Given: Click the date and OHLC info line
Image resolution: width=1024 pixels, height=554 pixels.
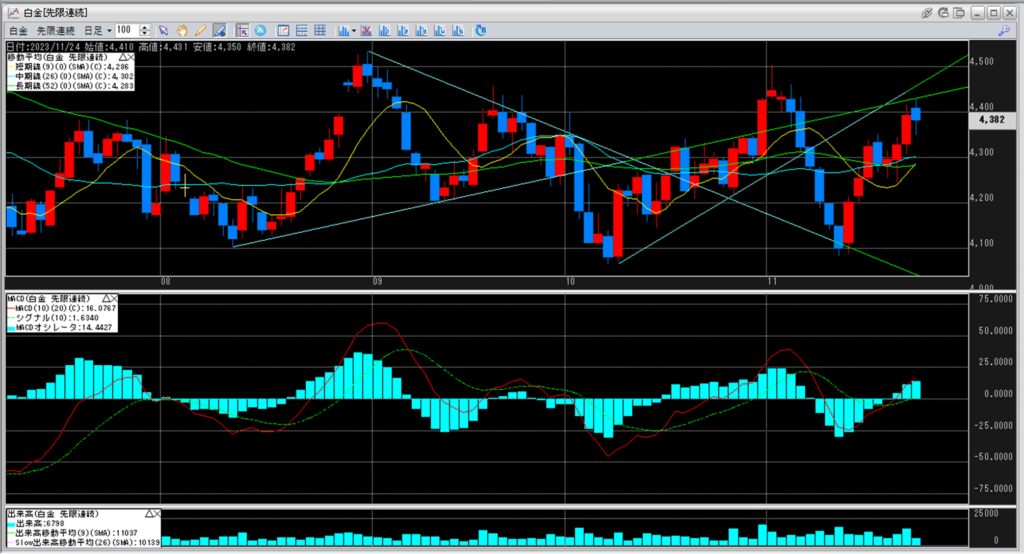Looking at the screenshot, I should coord(151,47).
